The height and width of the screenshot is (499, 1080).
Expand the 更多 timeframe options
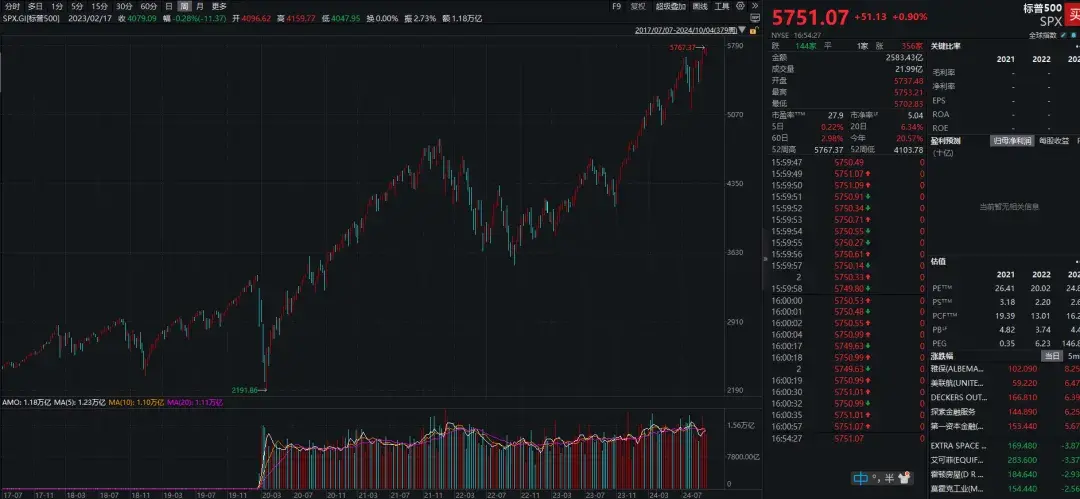[x=219, y=6]
